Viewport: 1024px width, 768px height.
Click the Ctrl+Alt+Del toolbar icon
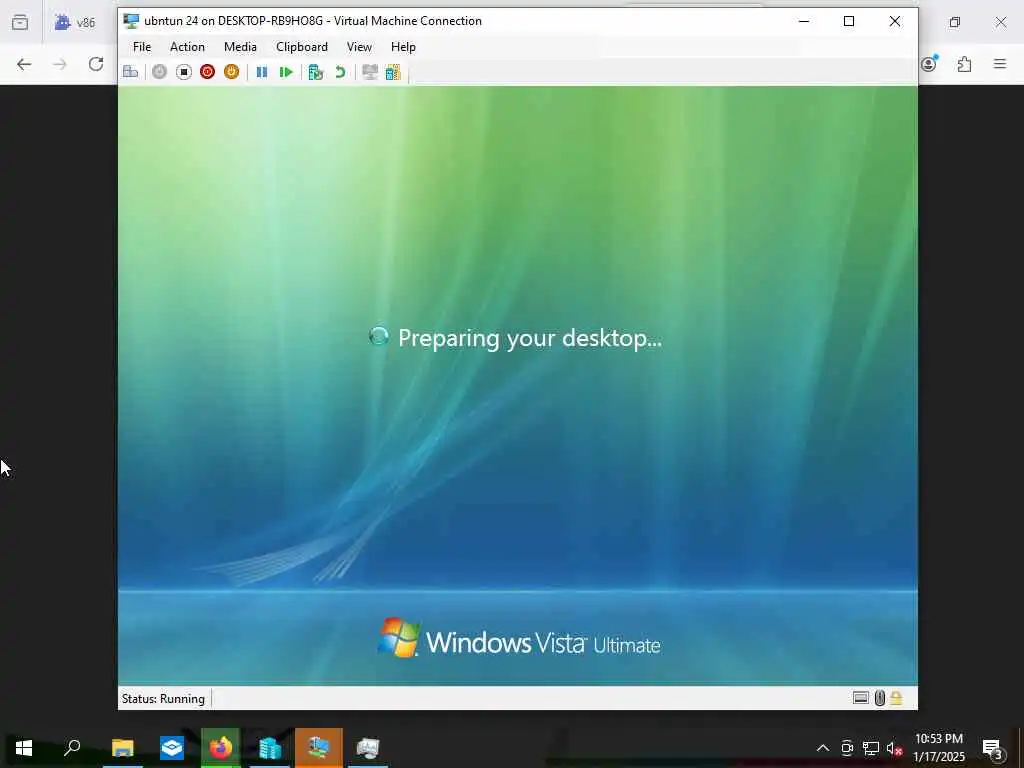(131, 72)
